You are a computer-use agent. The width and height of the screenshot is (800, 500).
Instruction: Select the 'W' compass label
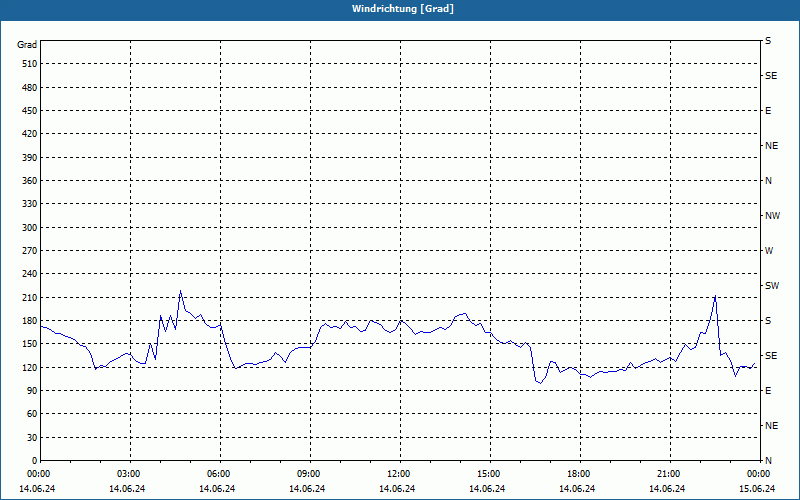click(769, 251)
